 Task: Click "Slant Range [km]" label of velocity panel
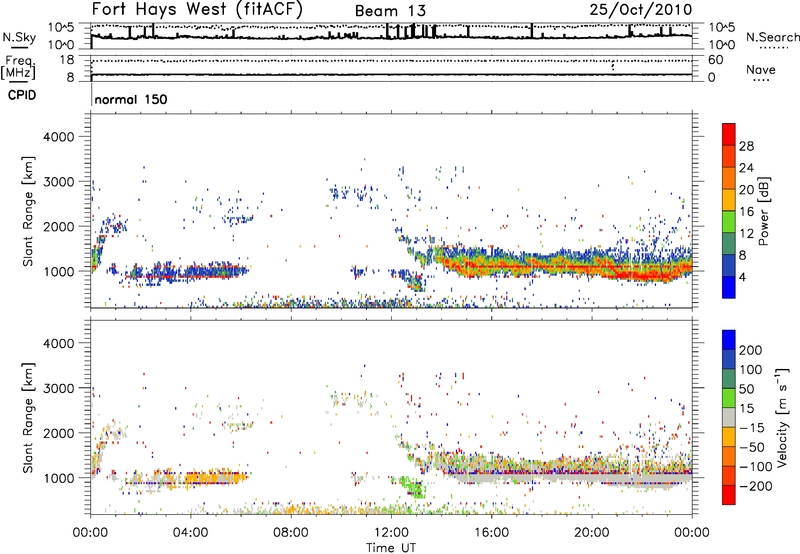(x=28, y=418)
